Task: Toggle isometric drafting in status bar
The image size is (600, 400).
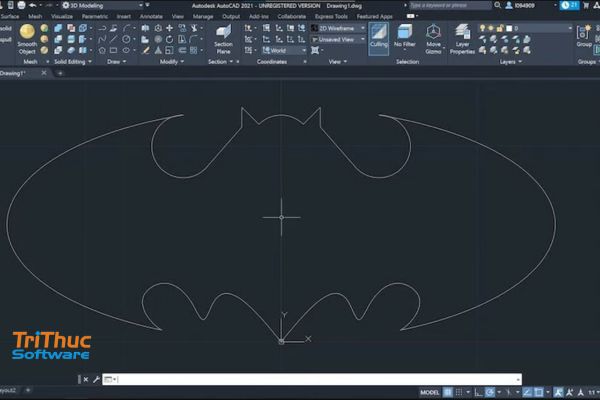Action: pos(509,392)
